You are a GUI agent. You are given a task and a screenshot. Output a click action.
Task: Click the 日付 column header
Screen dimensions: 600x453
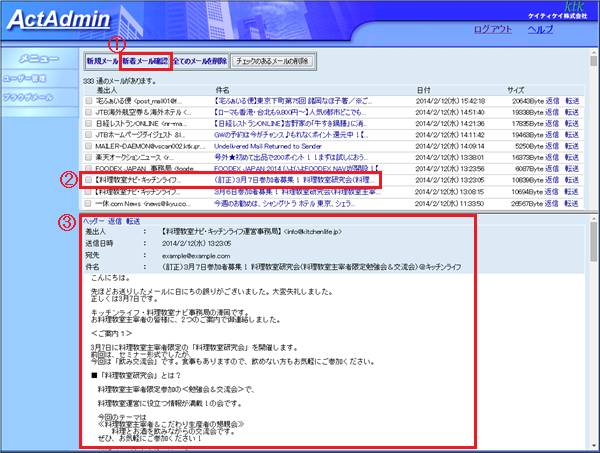coord(423,90)
